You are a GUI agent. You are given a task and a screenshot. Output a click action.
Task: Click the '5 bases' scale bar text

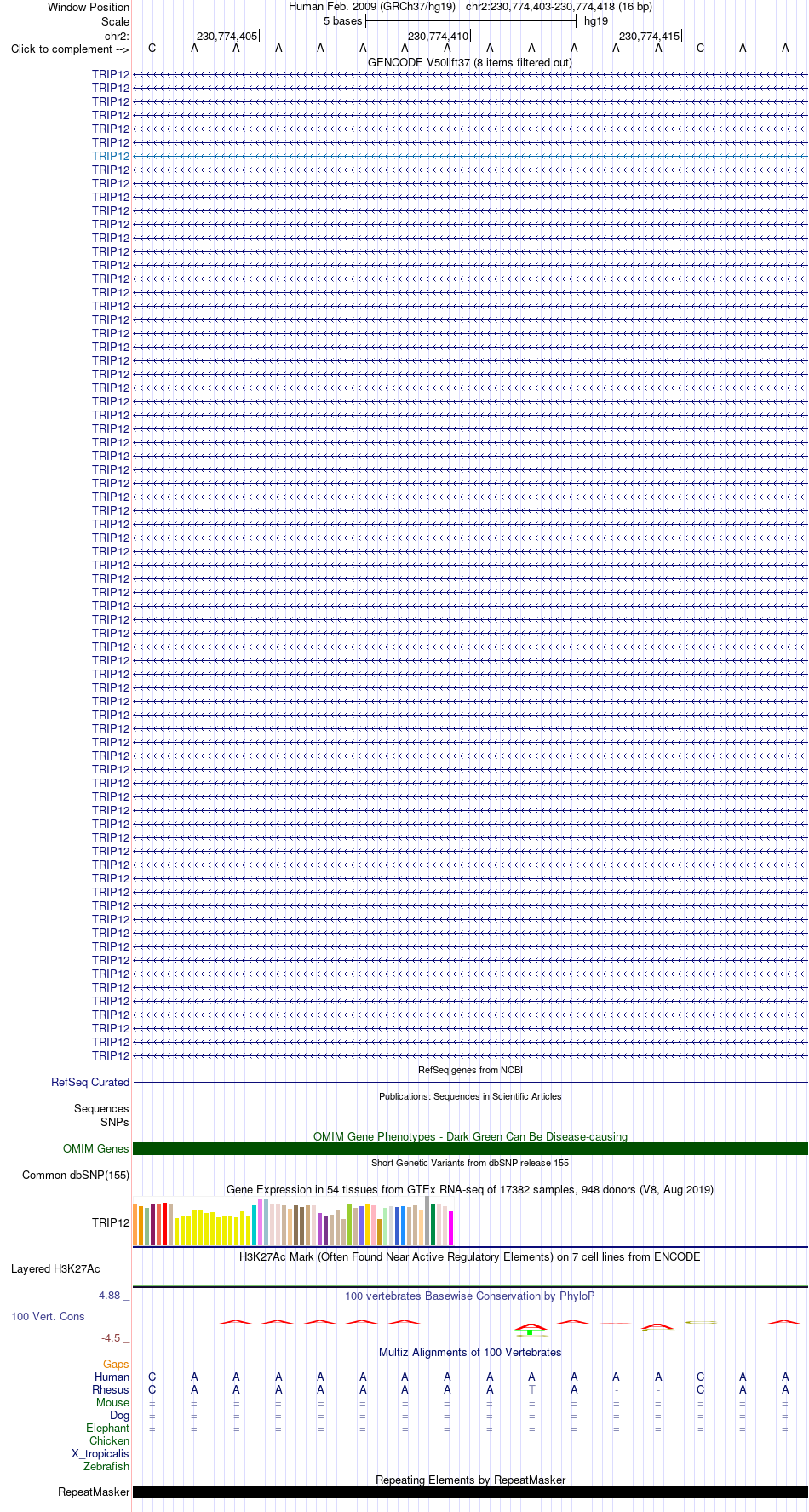[342, 20]
